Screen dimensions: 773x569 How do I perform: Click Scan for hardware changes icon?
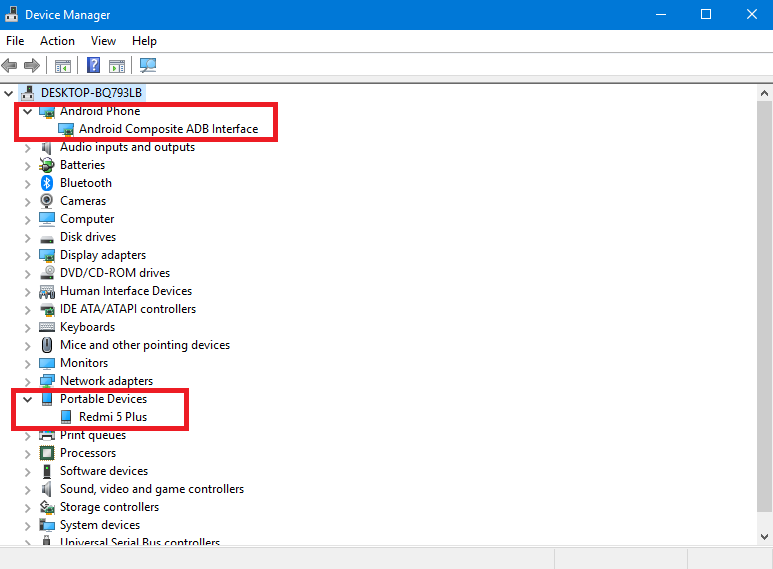coord(148,66)
